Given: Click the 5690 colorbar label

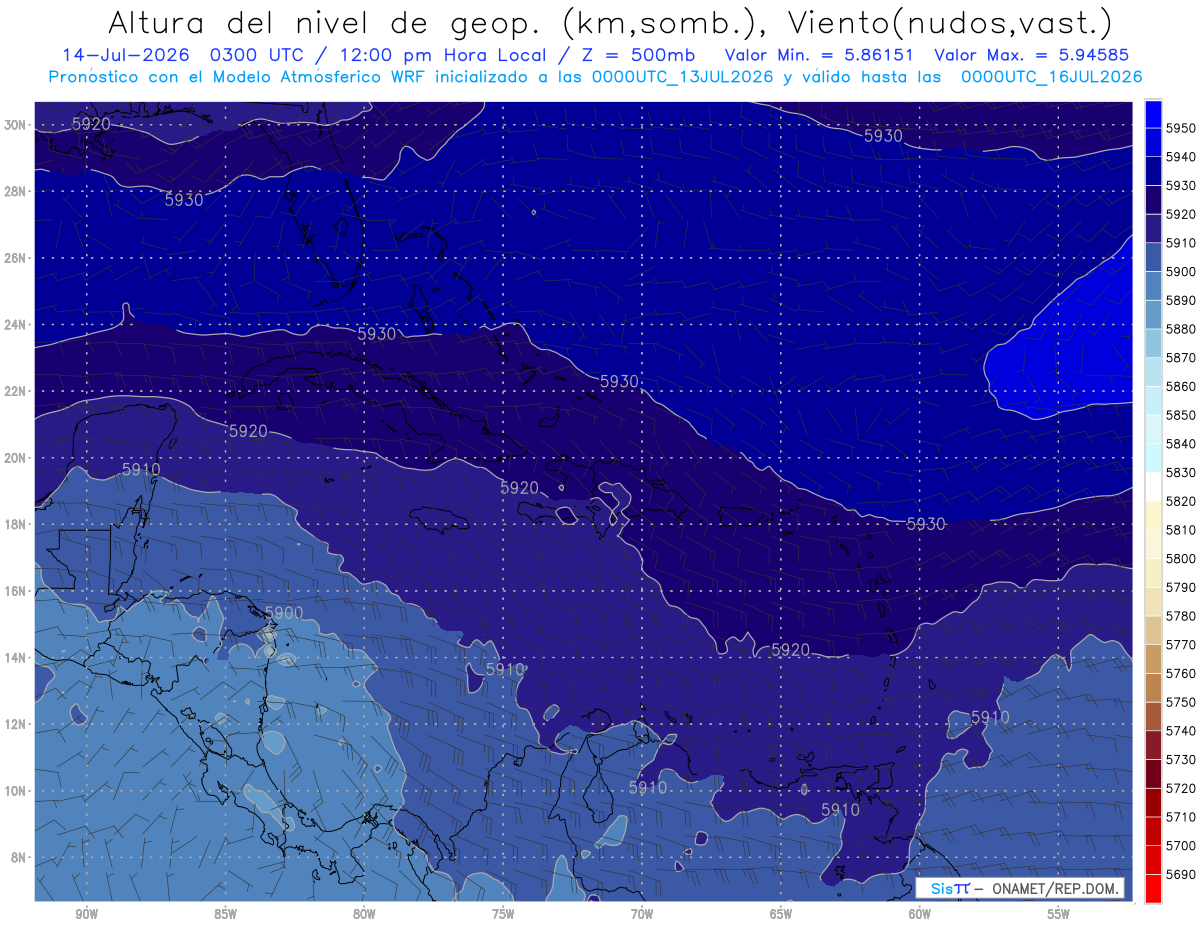Looking at the screenshot, I should [1182, 873].
